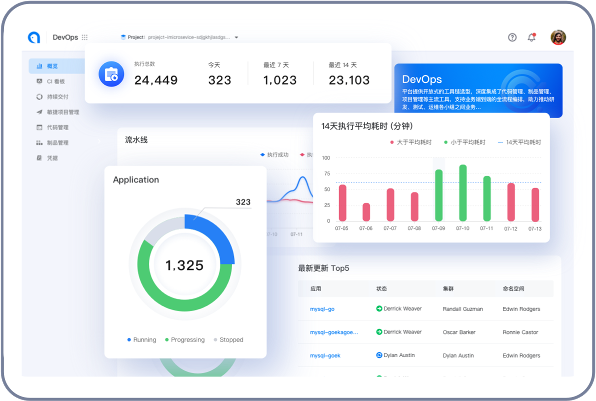Viewport: 596px width, 401px height.
Task: Click the 命名空间 column header
Action: [513, 288]
